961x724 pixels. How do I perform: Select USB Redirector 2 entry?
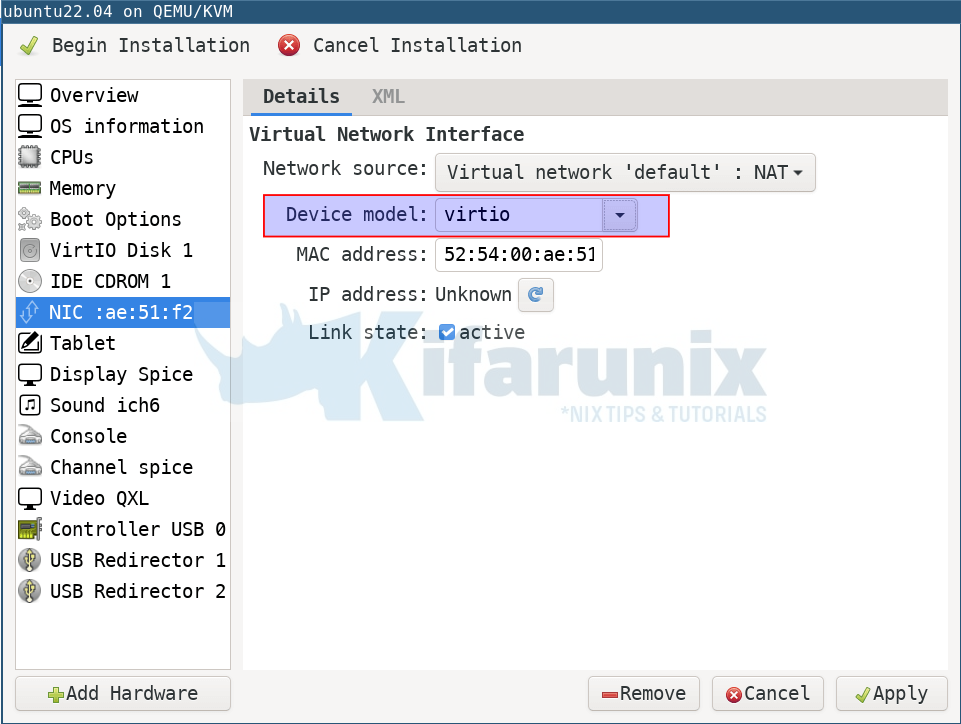coord(123,591)
